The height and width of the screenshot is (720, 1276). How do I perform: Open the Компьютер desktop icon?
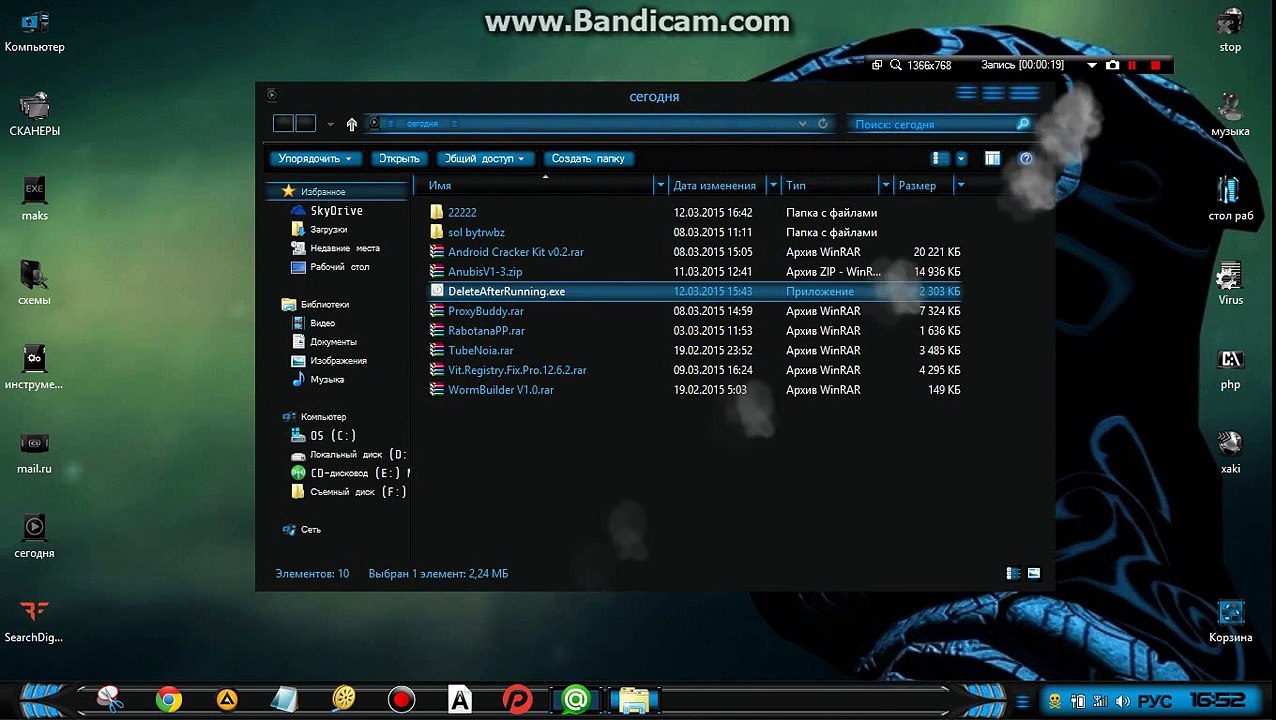(34, 30)
